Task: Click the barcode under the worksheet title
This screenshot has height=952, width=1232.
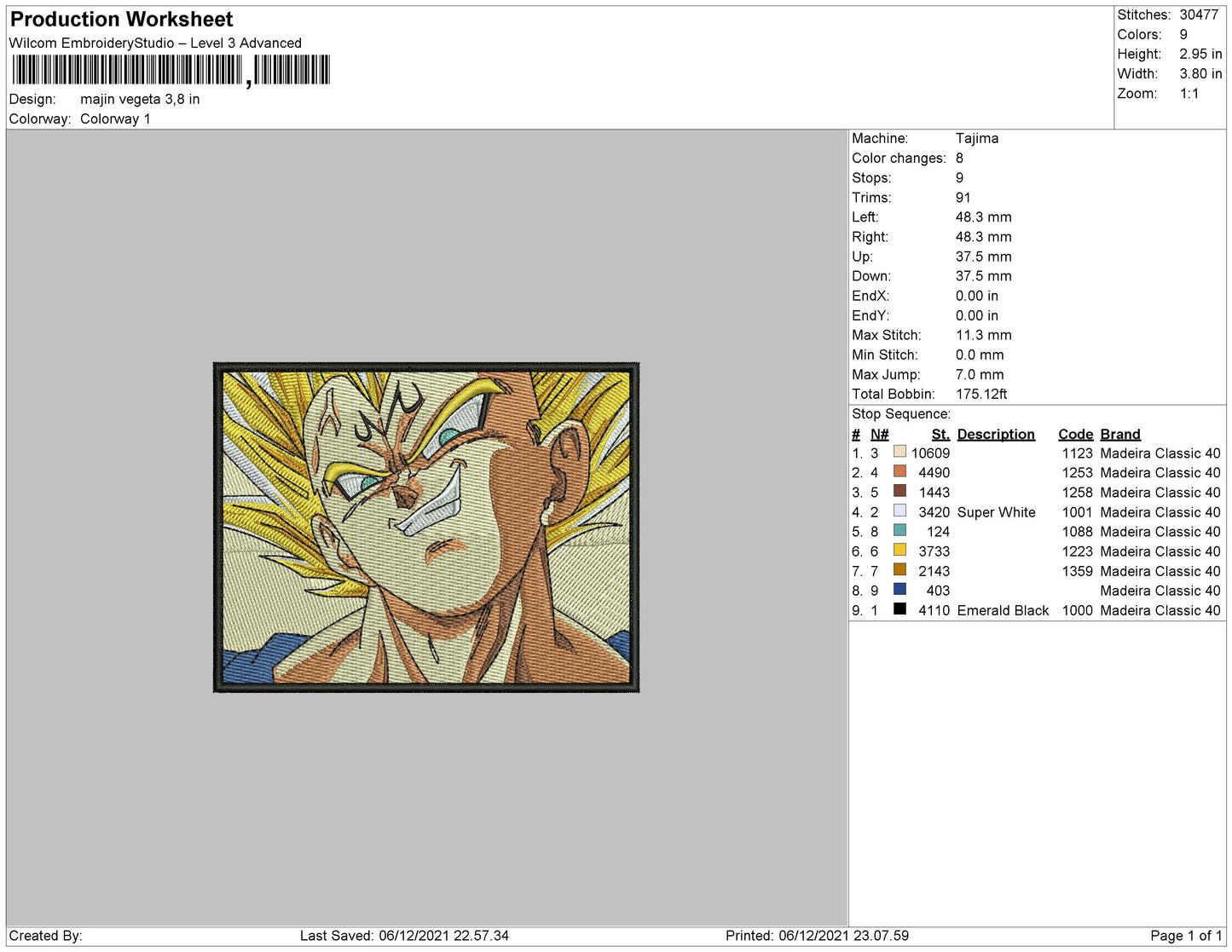Action: [171, 71]
